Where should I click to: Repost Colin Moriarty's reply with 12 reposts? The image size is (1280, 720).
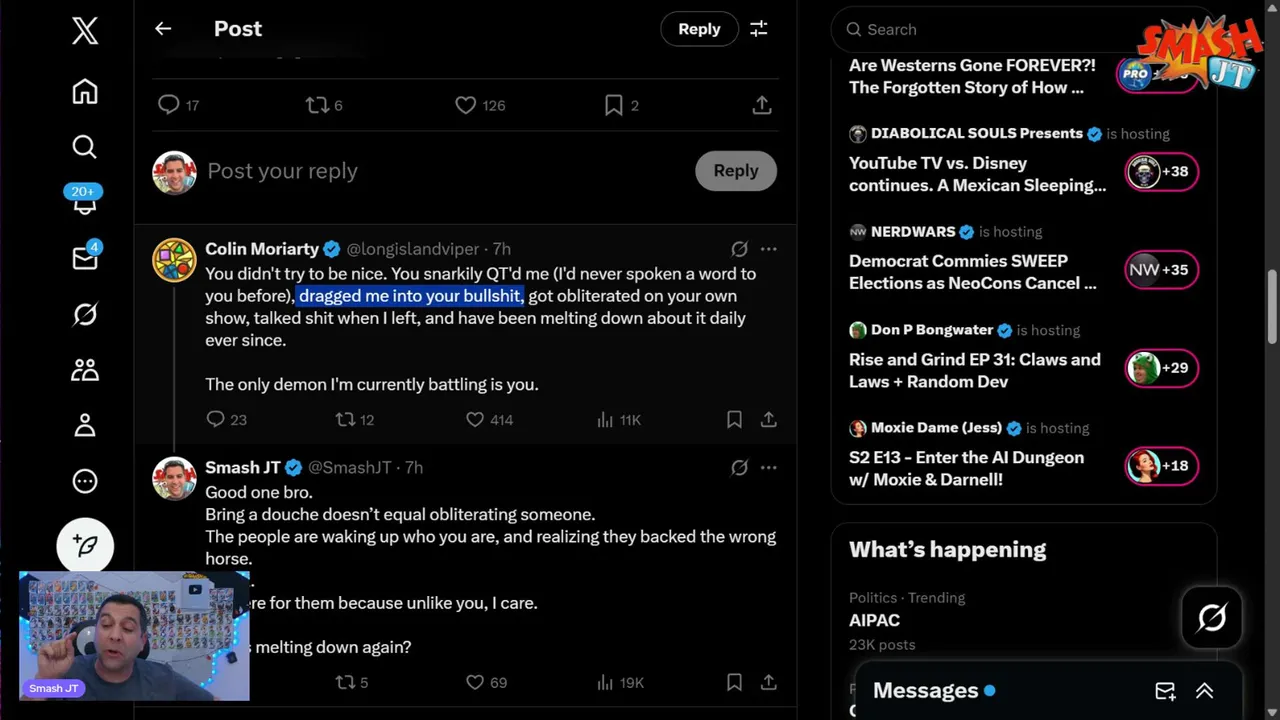344,420
